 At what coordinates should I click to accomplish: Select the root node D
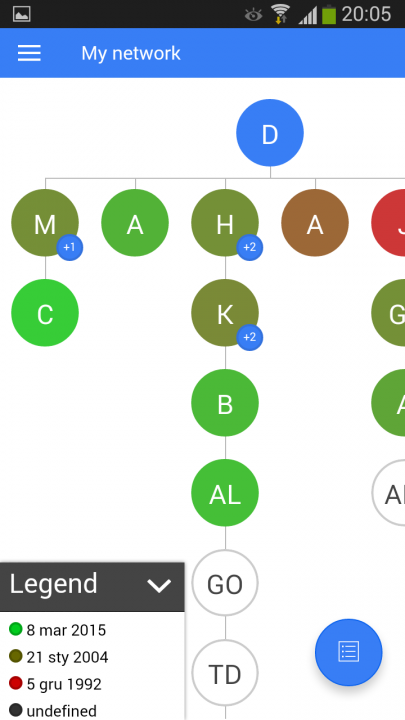[270, 133]
